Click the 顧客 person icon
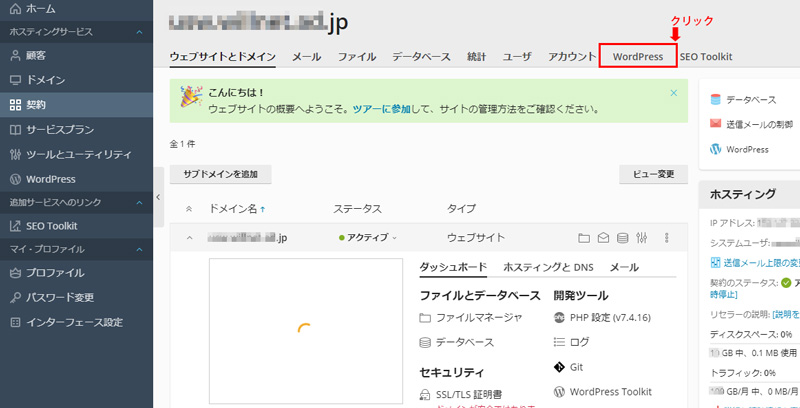 (x=15, y=56)
